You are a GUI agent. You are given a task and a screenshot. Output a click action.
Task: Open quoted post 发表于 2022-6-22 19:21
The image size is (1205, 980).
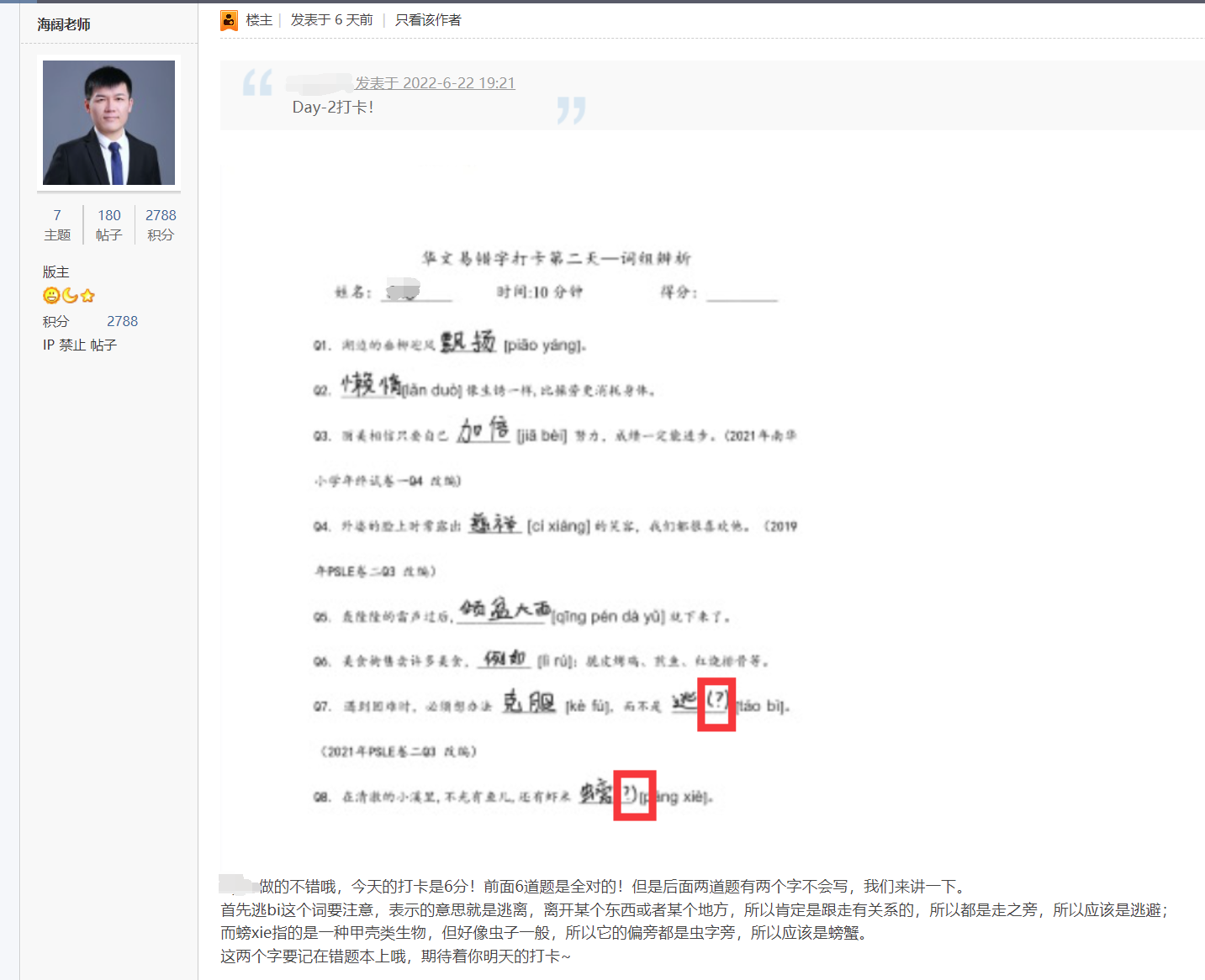435,82
